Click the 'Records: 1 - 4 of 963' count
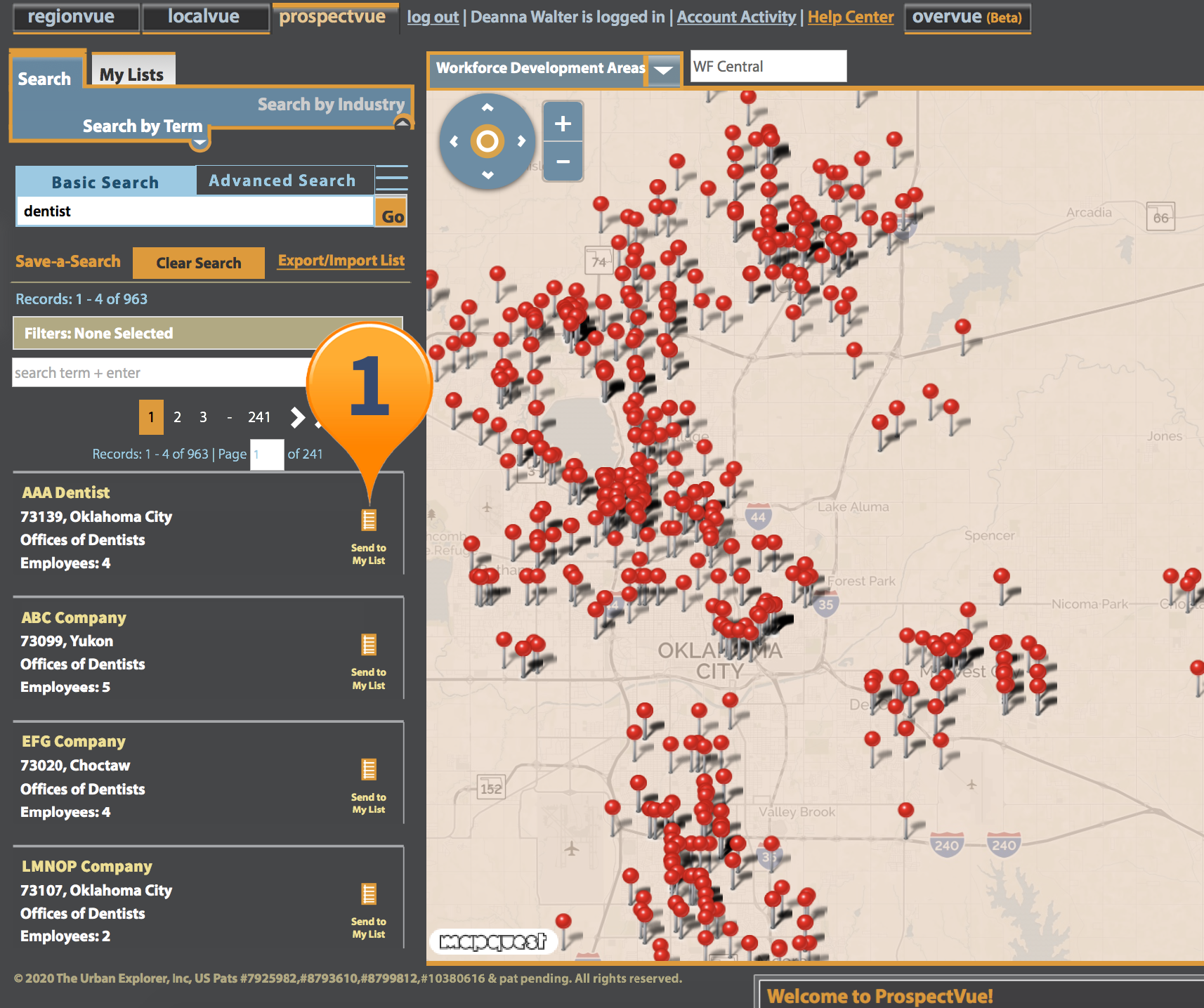Image resolution: width=1204 pixels, height=1008 pixels. point(81,299)
